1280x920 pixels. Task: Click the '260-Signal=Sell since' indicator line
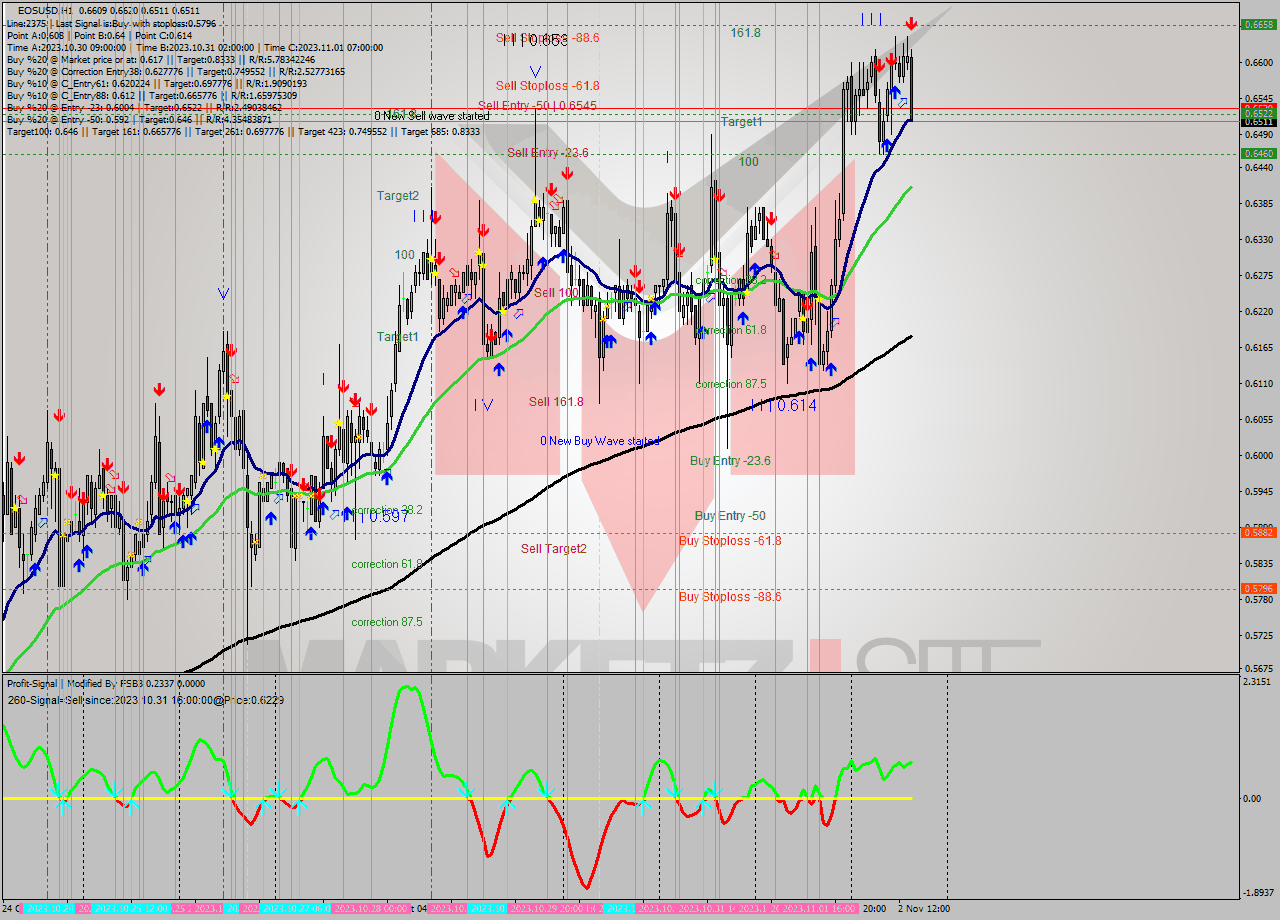(145, 700)
